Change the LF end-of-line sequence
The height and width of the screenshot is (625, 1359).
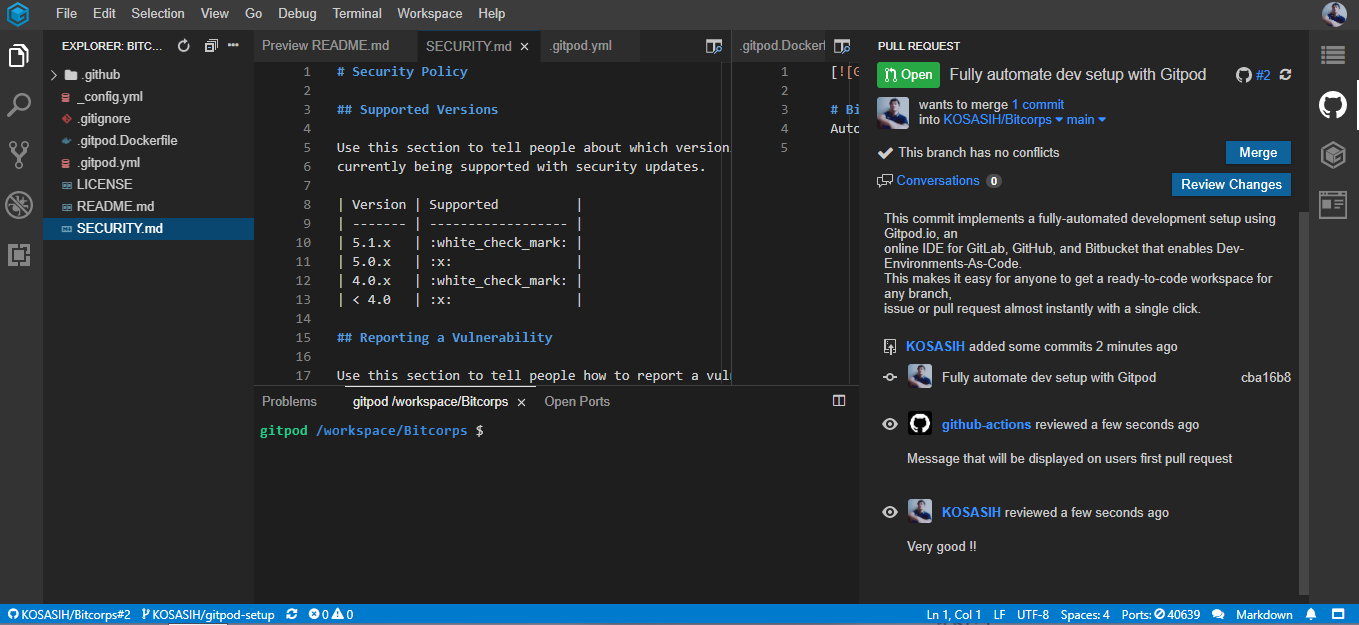pos(1000,615)
